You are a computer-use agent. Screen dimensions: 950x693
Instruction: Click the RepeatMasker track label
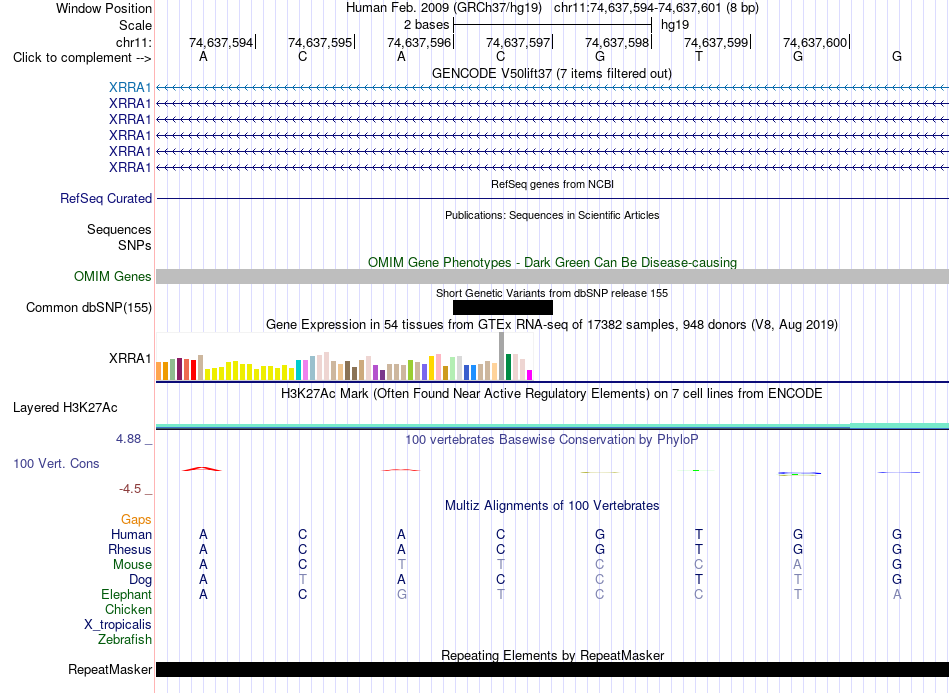(110, 669)
